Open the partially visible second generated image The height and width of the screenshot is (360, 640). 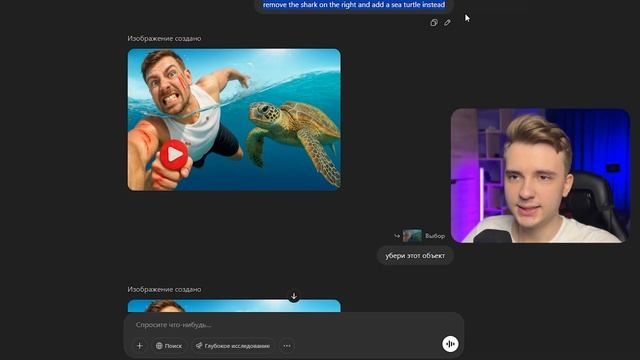[x=234, y=306]
